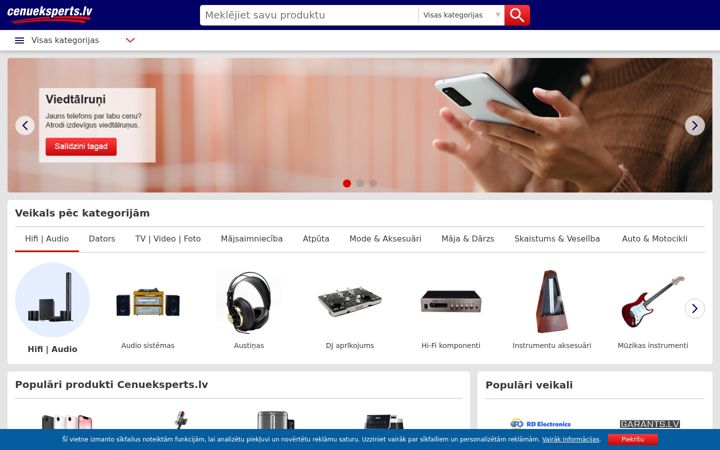Open the DJ aprīkojums mixer image
The height and width of the screenshot is (450, 720).
coord(349,302)
